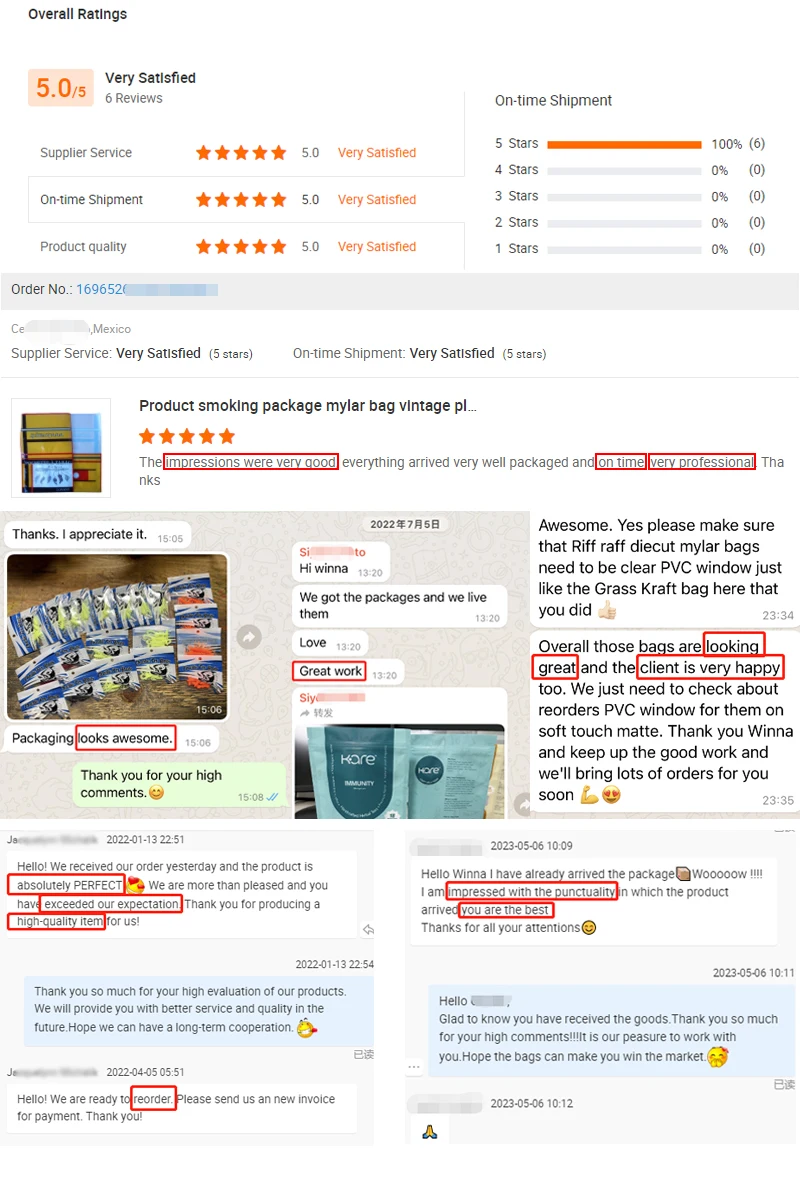Viewport: 800px width, 1185px height.
Task: Click the '6 Reviews' count text
Action: (x=134, y=98)
